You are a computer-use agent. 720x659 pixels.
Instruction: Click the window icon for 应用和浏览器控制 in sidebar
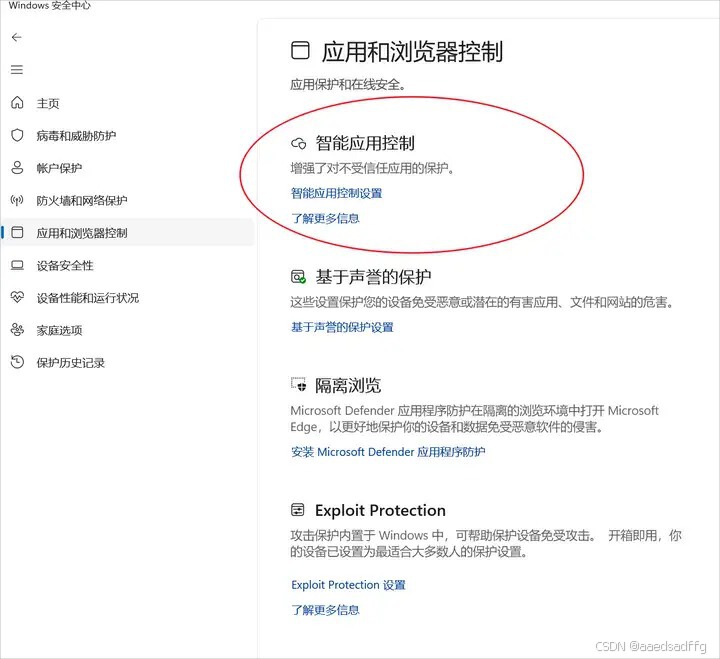[x=17, y=232]
